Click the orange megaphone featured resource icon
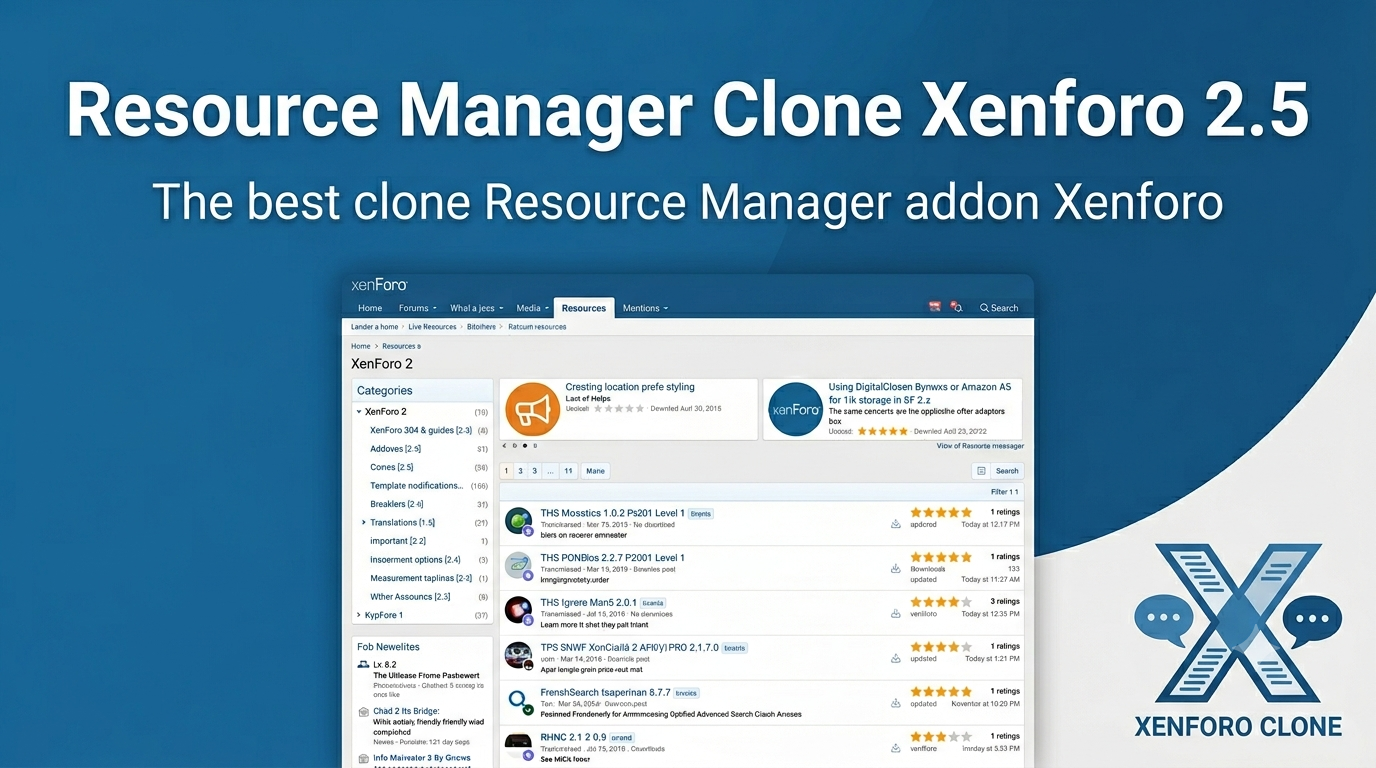This screenshot has width=1376, height=768. (x=532, y=409)
